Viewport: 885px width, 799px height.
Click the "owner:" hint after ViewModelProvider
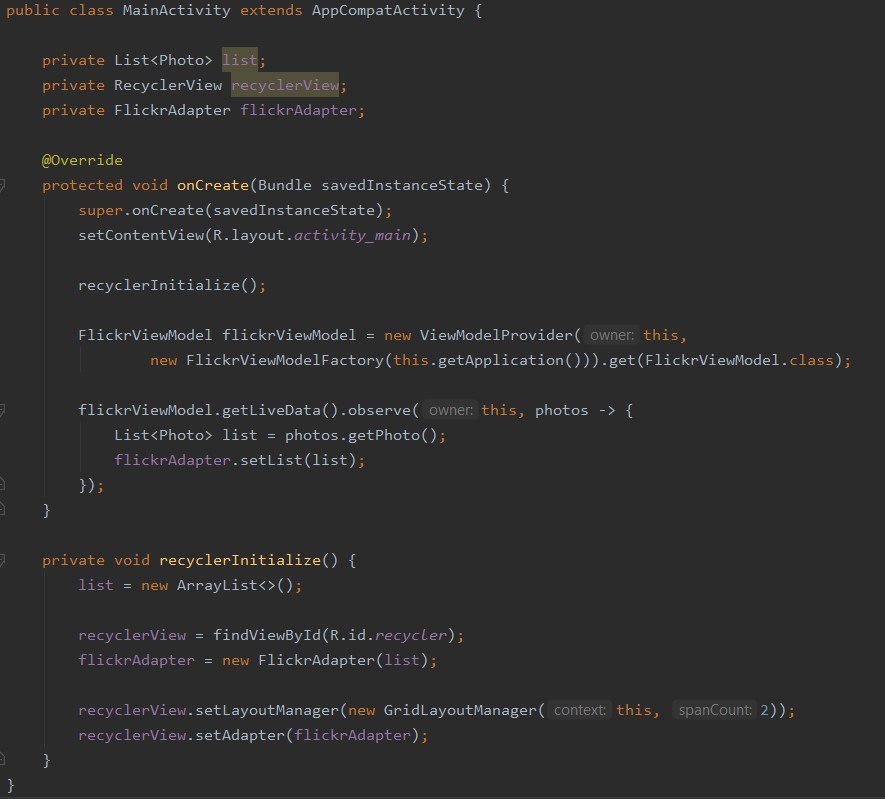click(612, 335)
